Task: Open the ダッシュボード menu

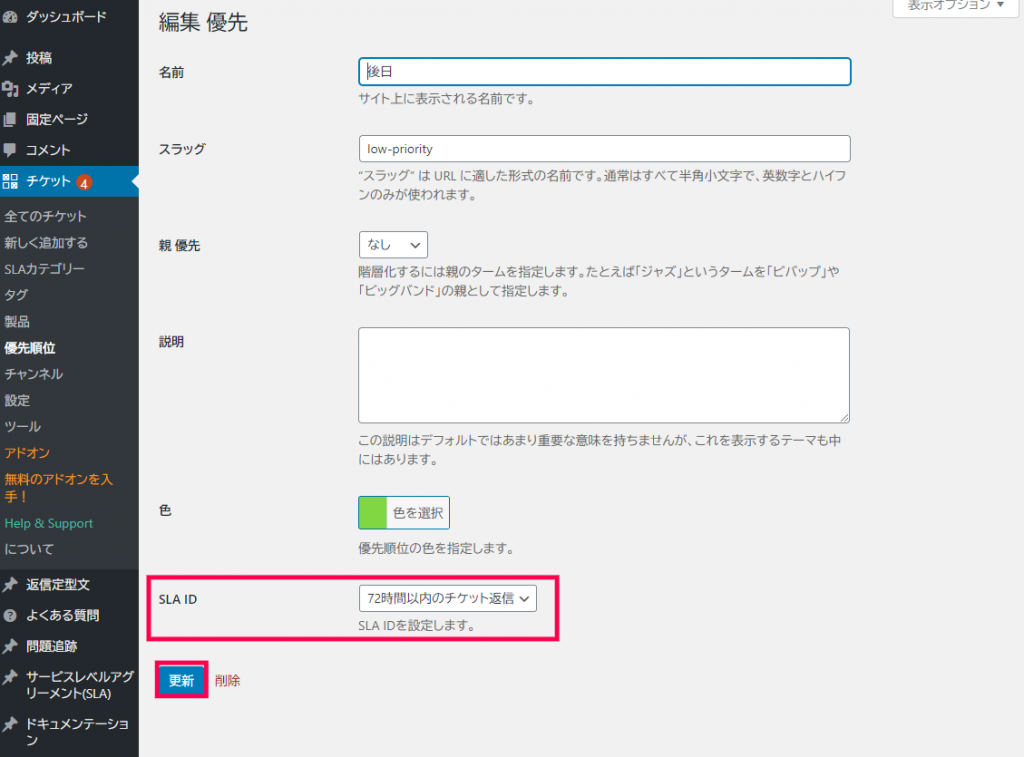Action: (66, 17)
